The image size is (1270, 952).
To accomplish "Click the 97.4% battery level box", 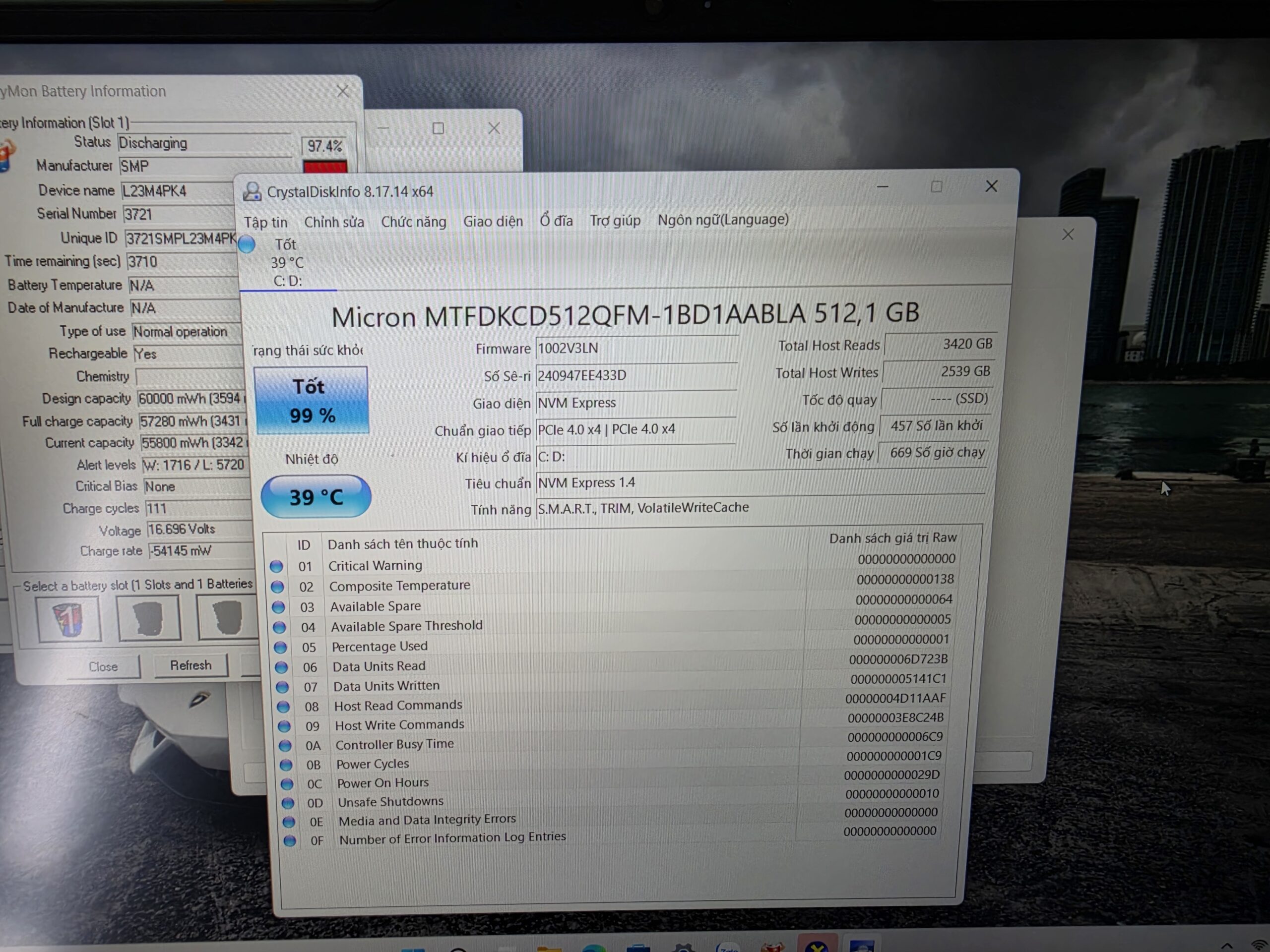I will (324, 146).
